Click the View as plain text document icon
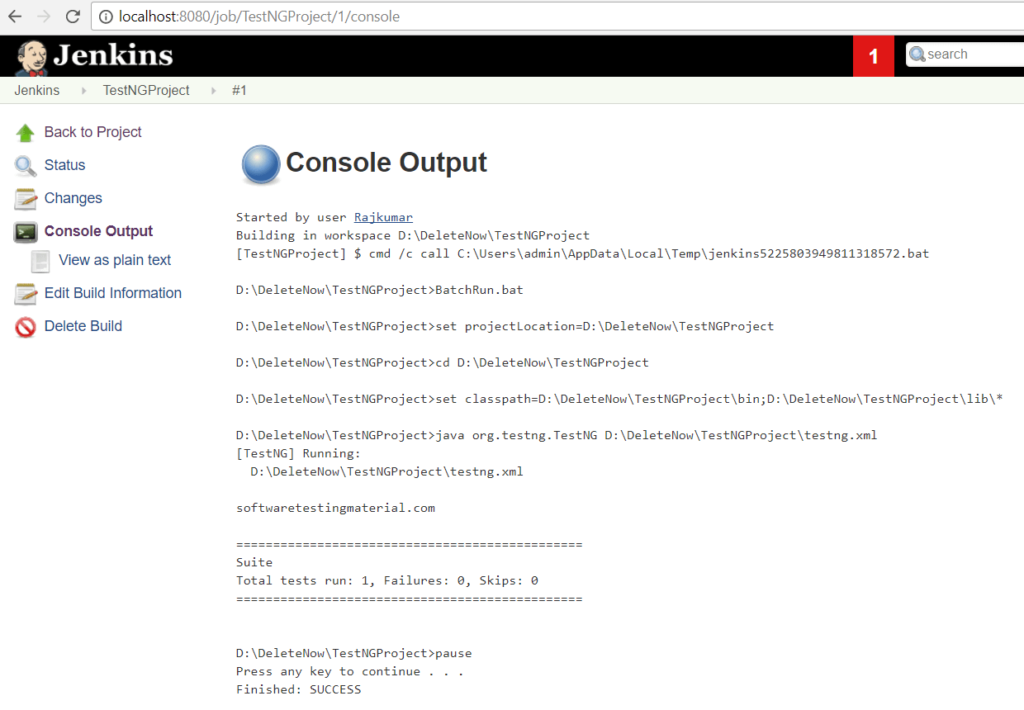 (39, 260)
